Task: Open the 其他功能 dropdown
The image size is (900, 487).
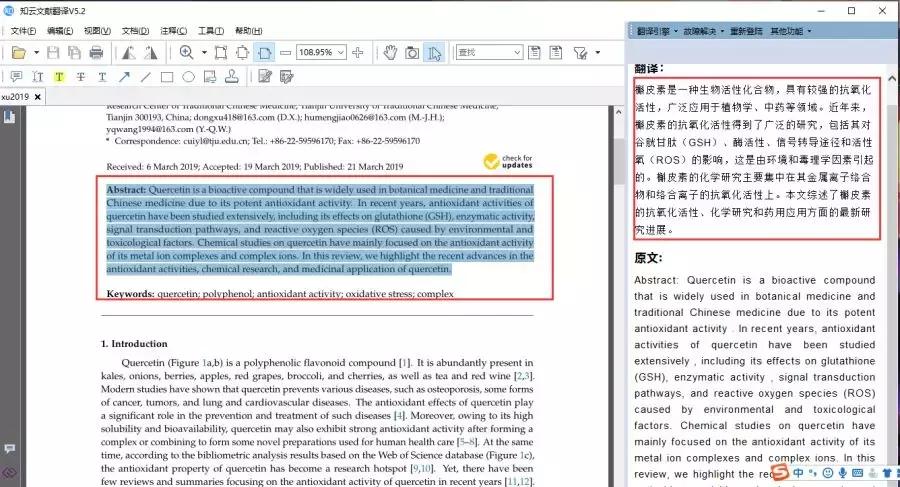Action: (x=790, y=31)
